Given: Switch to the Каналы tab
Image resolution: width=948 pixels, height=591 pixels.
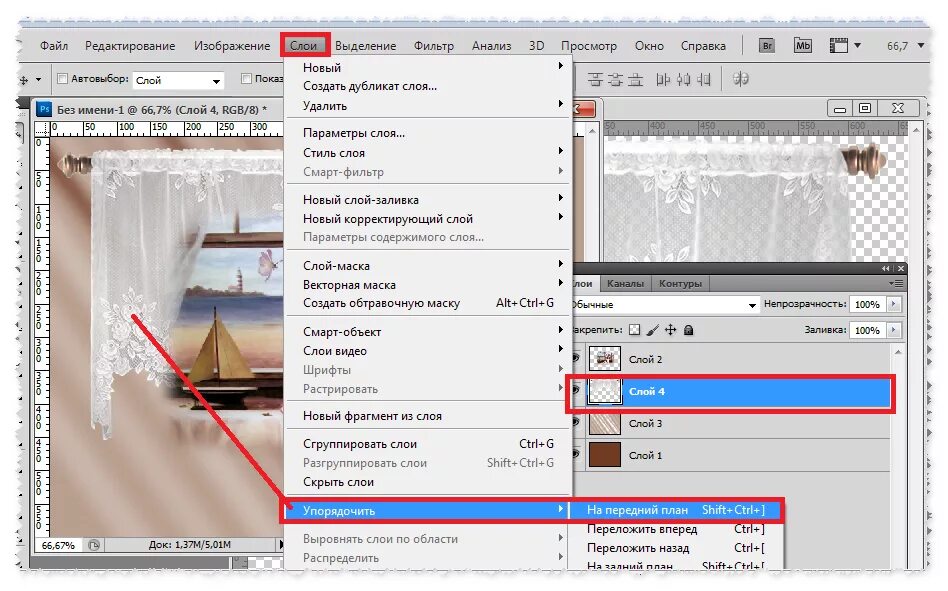Looking at the screenshot, I should (x=625, y=283).
